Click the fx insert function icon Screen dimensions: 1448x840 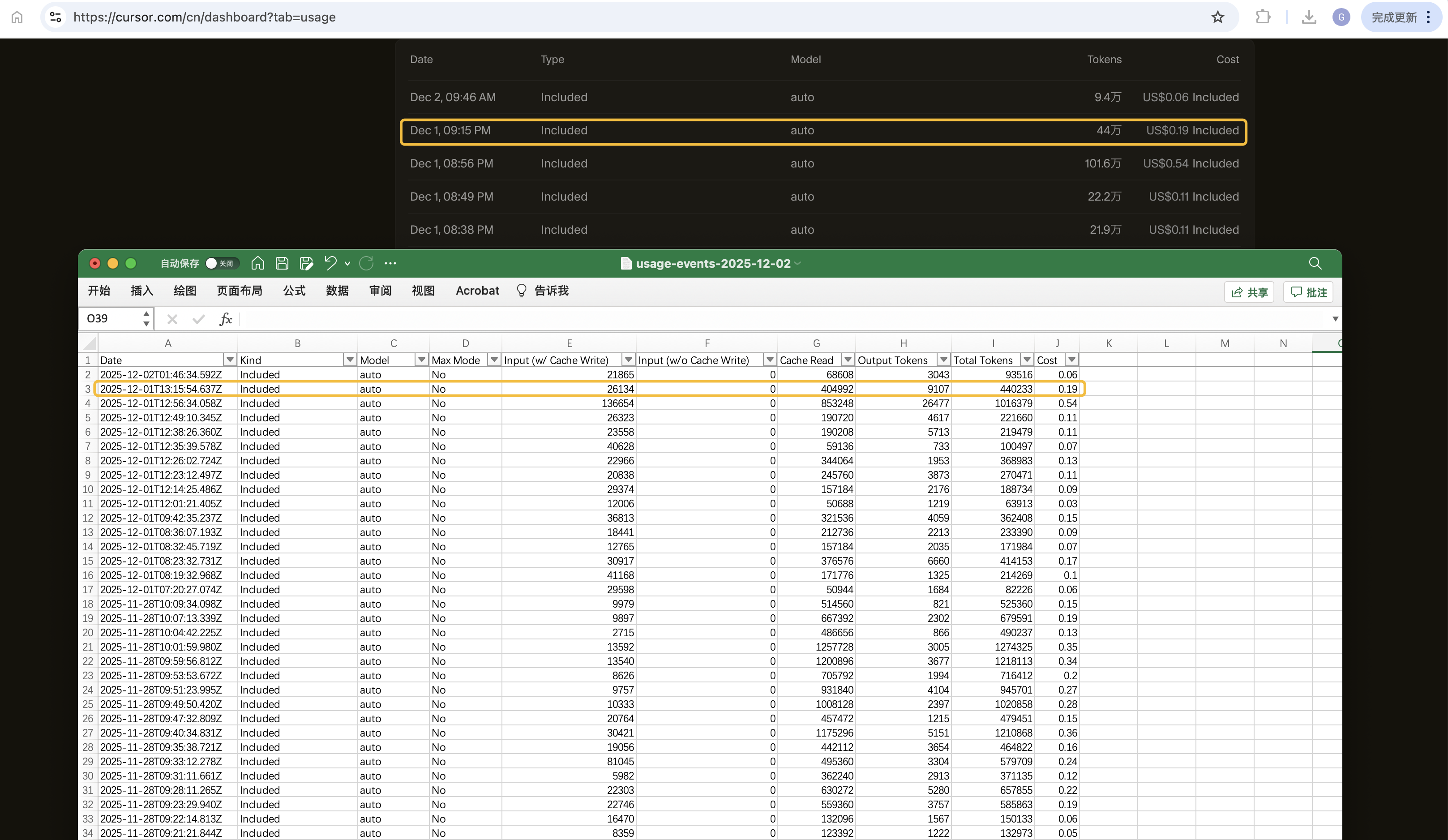click(x=225, y=319)
